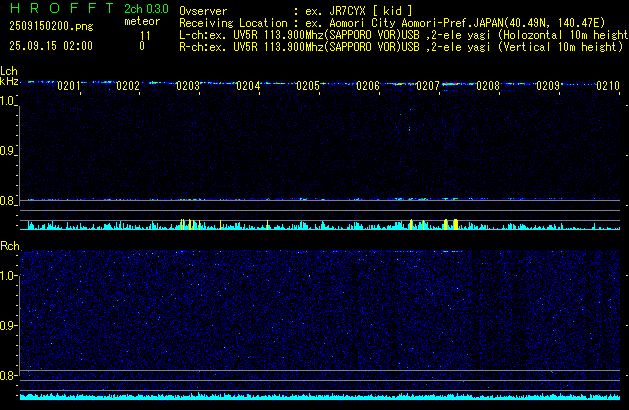Viewport: 629px width, 410px height.
Task: Click the cyan level graph at Rch bottom
Action: (320, 397)
